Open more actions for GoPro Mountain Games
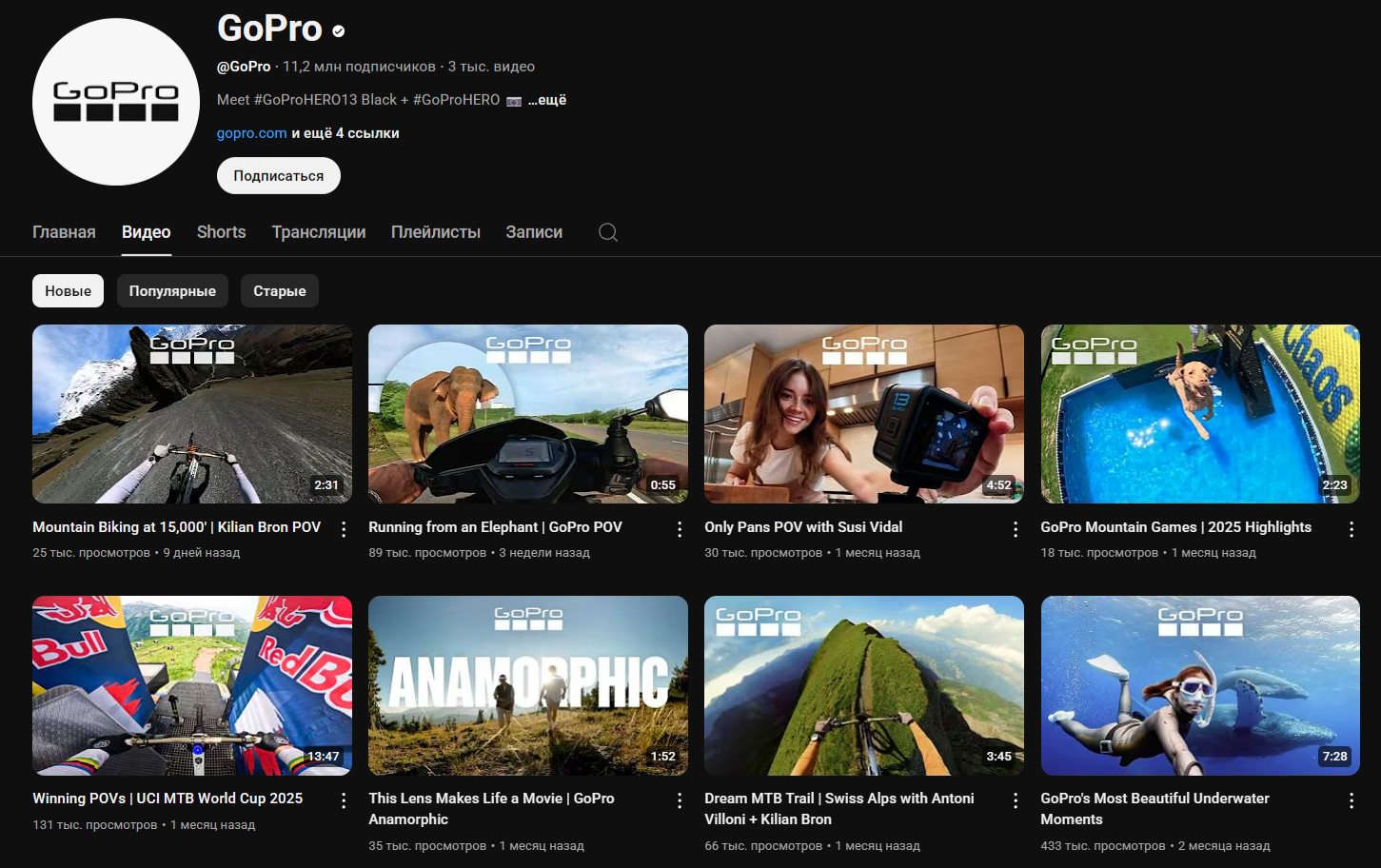The width and height of the screenshot is (1381, 868). [x=1351, y=529]
